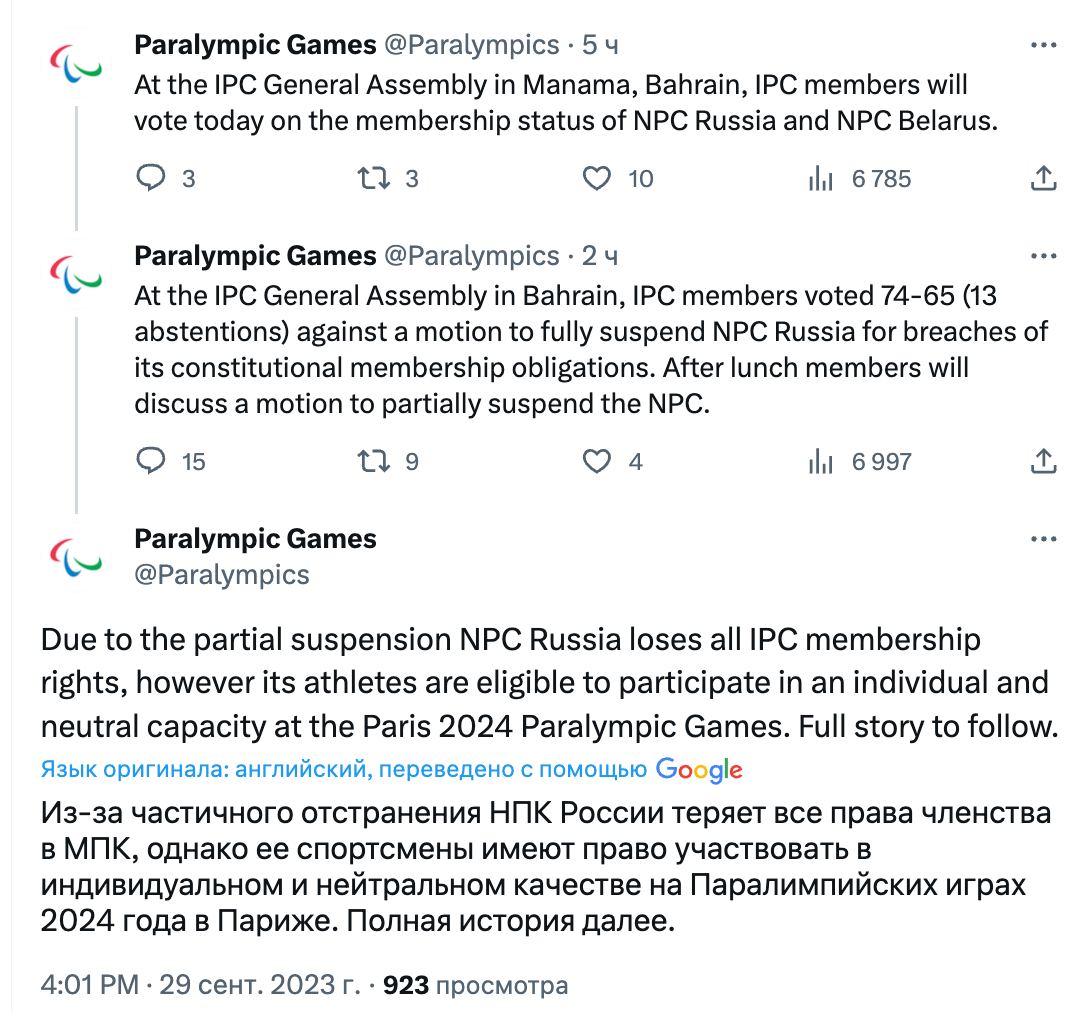Open more options for first tweet
The height and width of the screenshot is (1012, 1088).
(1043, 45)
